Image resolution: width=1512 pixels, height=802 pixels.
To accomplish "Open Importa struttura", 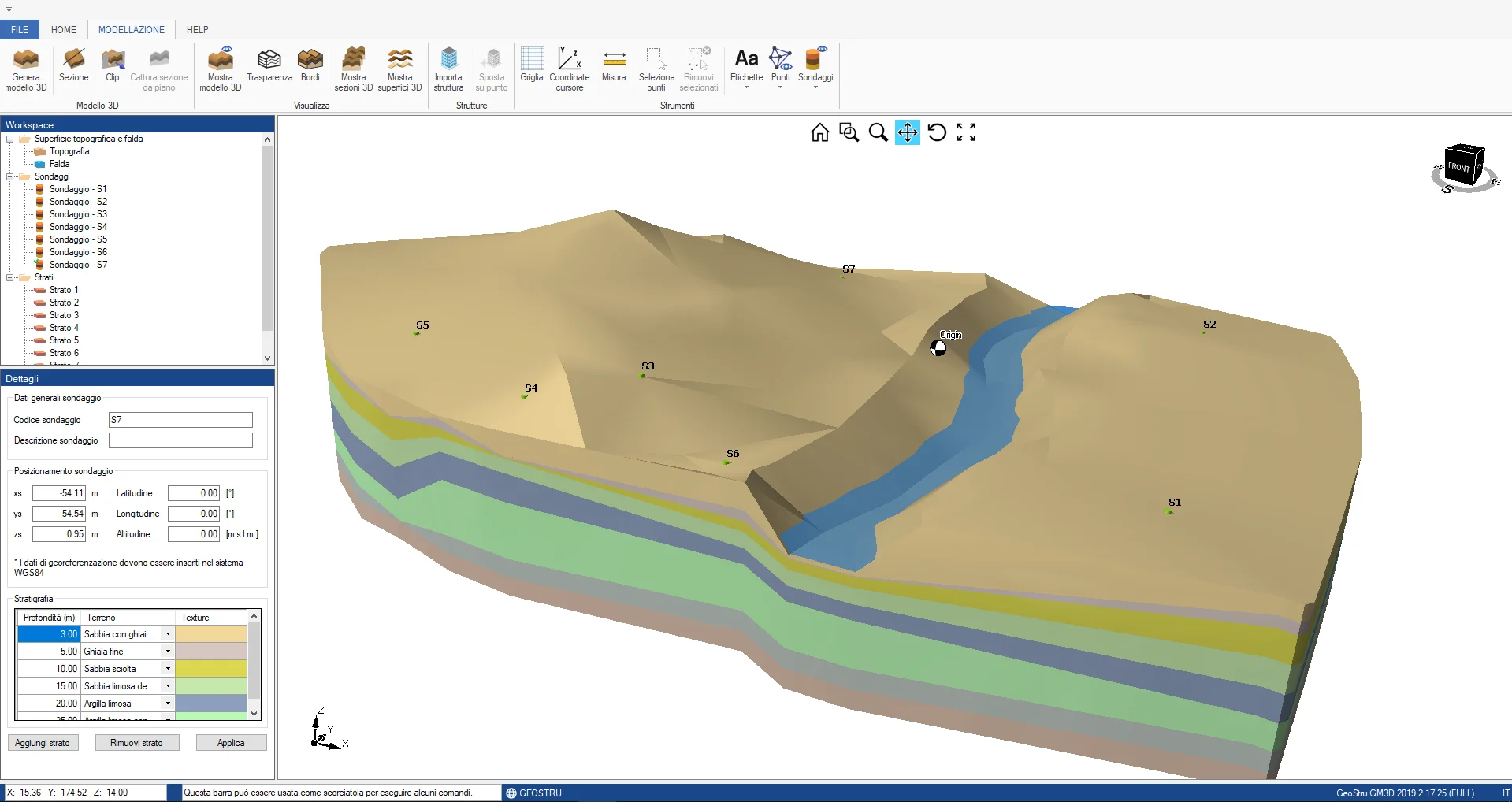I will point(448,70).
